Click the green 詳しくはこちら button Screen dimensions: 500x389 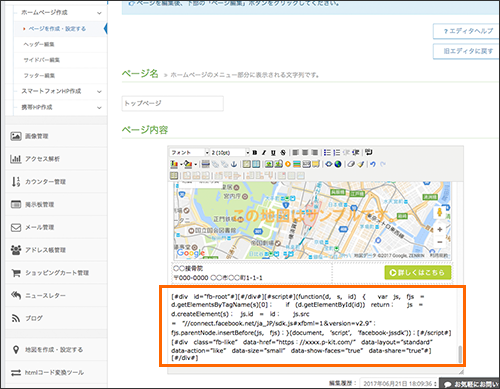(x=418, y=272)
